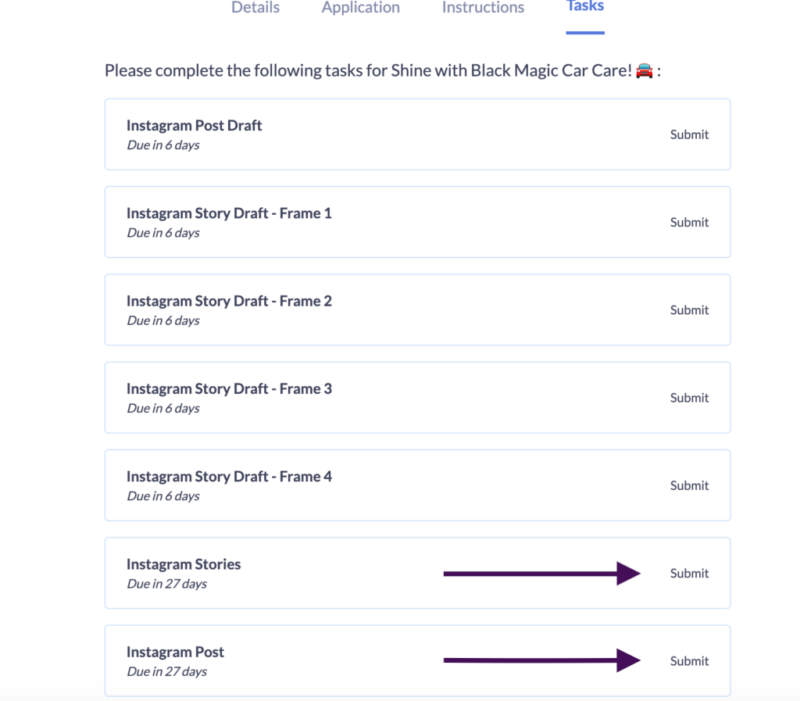
Task: Click the arrow pointing to Instagram Stories Submit
Action: tap(542, 573)
